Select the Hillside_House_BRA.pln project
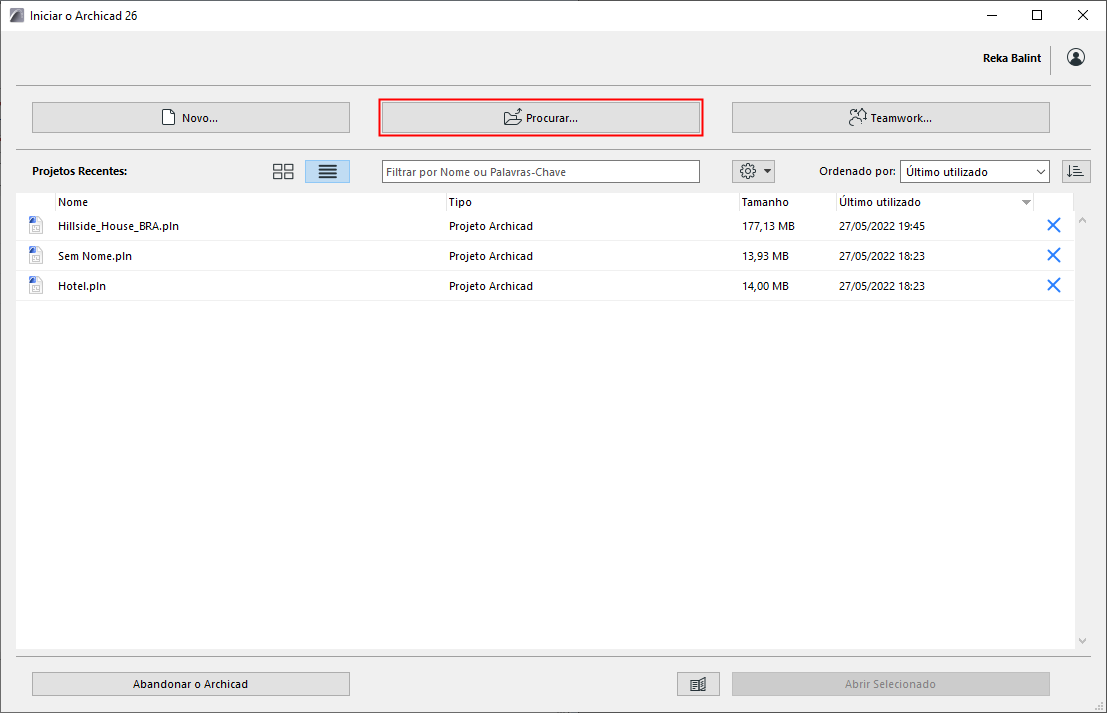This screenshot has height=713, width=1107. click(545, 226)
